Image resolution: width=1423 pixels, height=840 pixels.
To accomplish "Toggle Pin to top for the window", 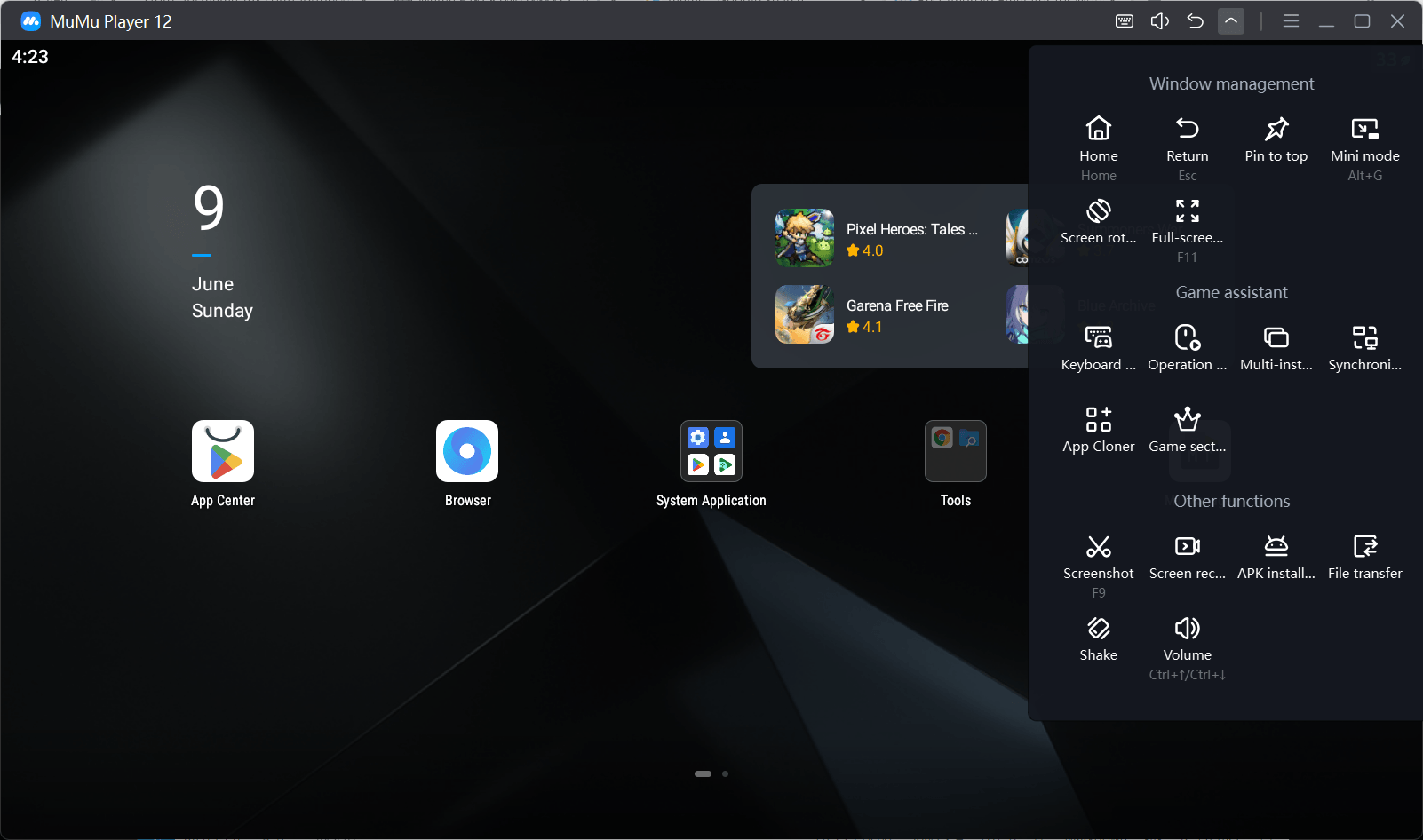I will click(1276, 130).
